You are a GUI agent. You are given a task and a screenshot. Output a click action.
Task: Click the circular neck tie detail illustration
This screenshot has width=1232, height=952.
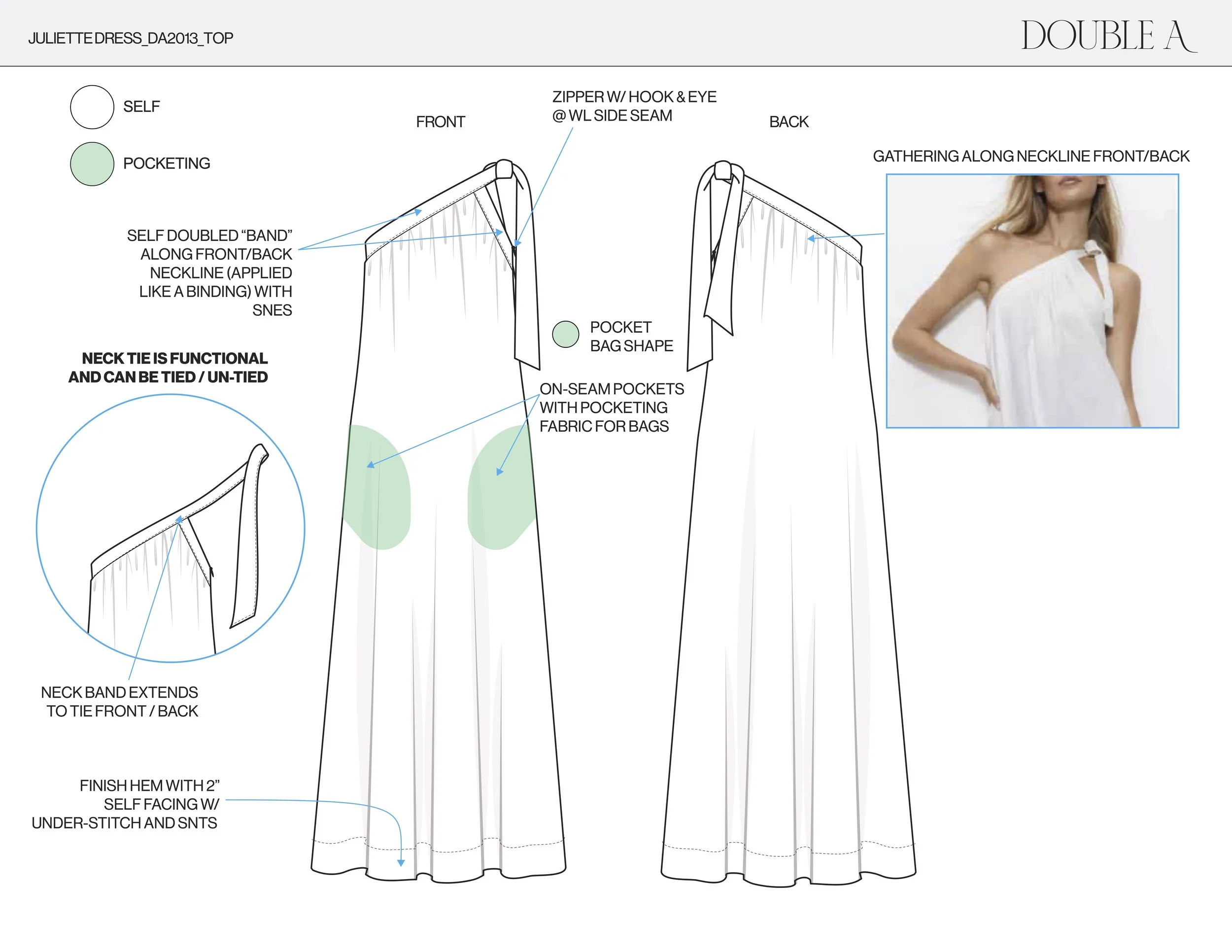171,528
